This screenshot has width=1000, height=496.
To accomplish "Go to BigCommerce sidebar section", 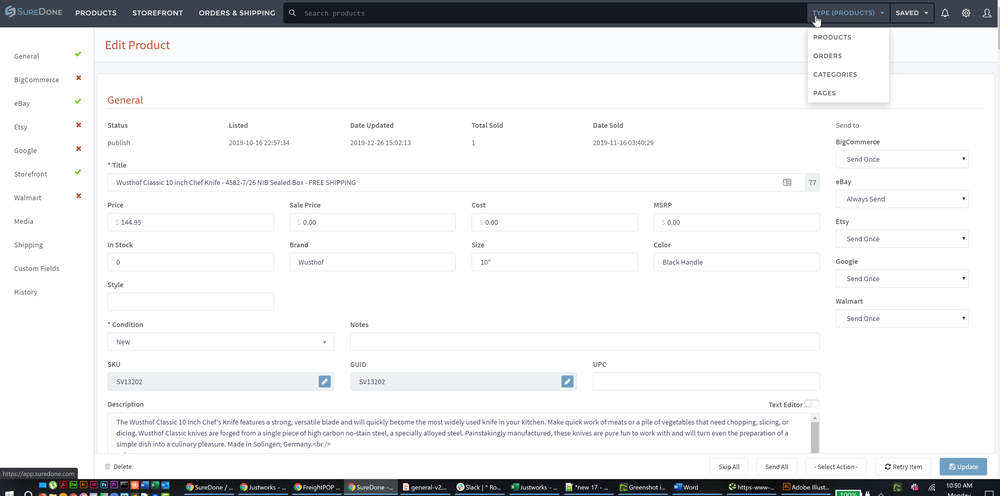I will [x=36, y=80].
